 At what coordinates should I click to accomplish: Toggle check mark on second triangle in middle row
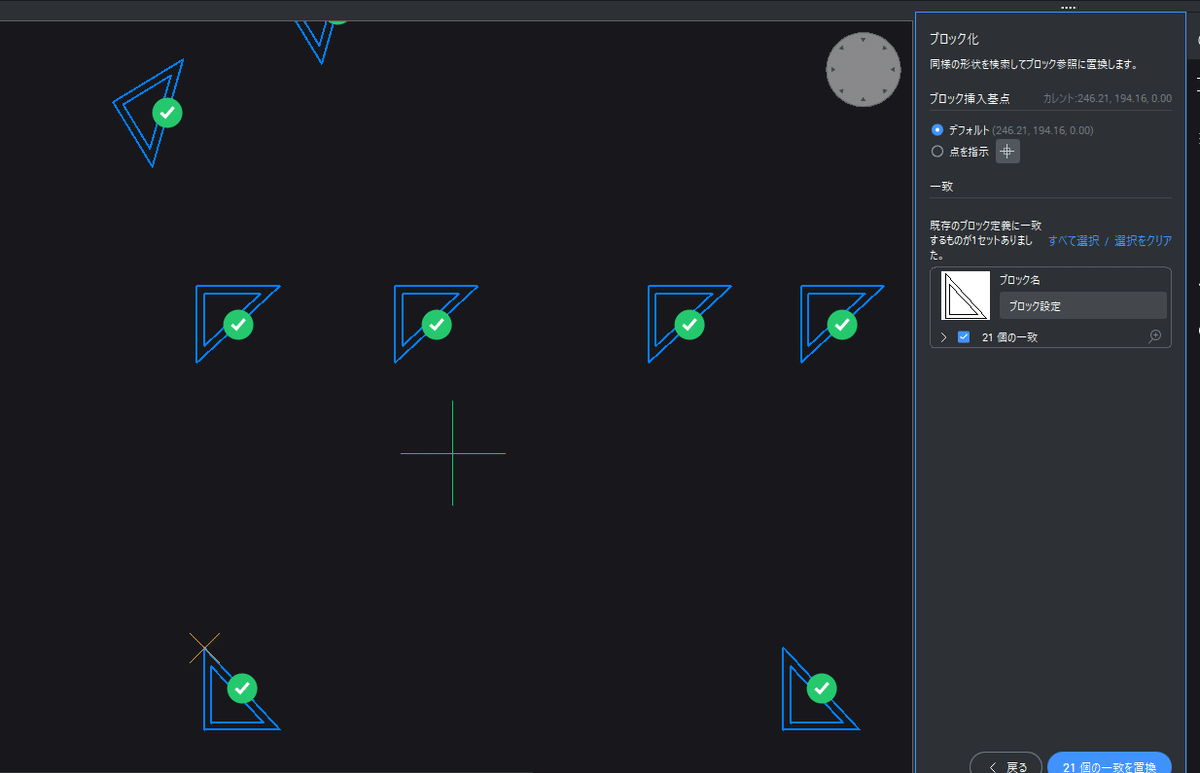[436, 325]
